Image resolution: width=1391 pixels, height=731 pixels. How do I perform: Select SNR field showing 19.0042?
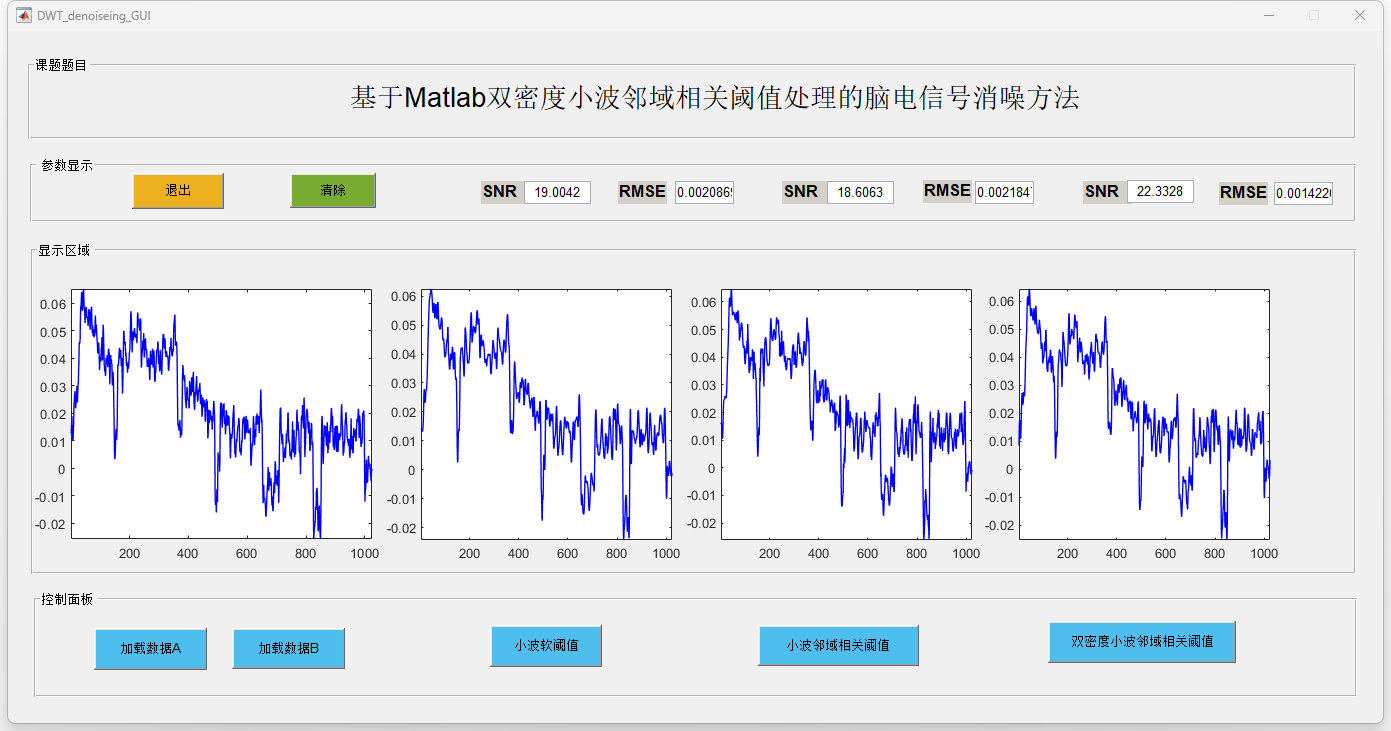click(557, 192)
